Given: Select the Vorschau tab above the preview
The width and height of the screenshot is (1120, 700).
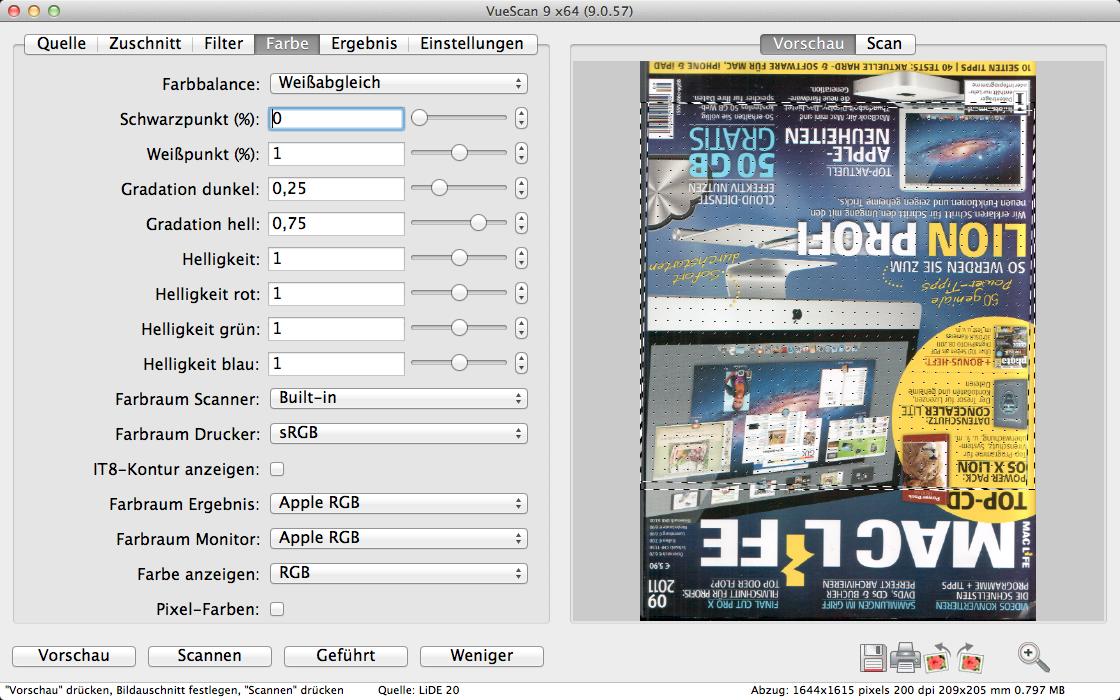Looking at the screenshot, I should click(808, 44).
